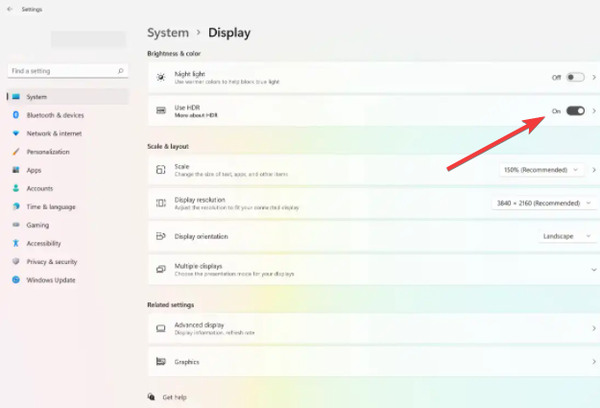Screen dimensions: 600x408
Task: Click the search magnifier icon
Action: tap(121, 71)
